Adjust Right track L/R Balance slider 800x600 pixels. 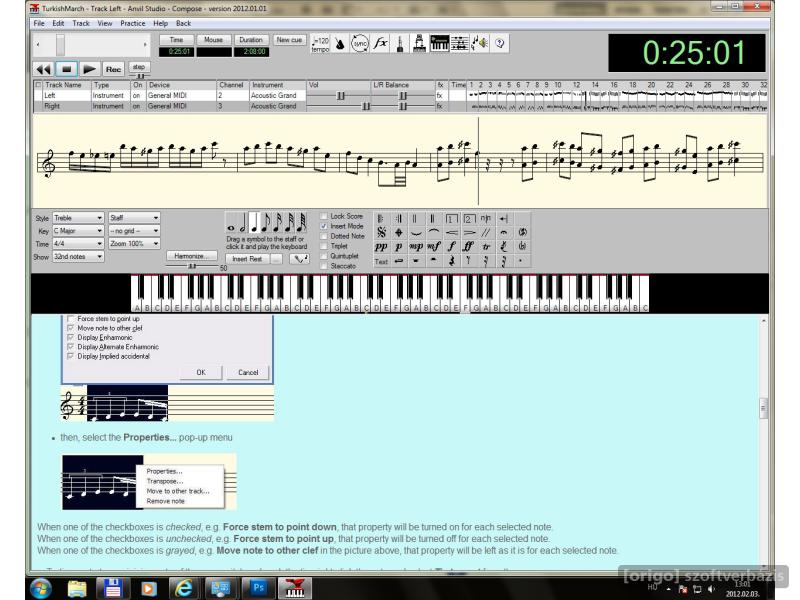tap(403, 106)
